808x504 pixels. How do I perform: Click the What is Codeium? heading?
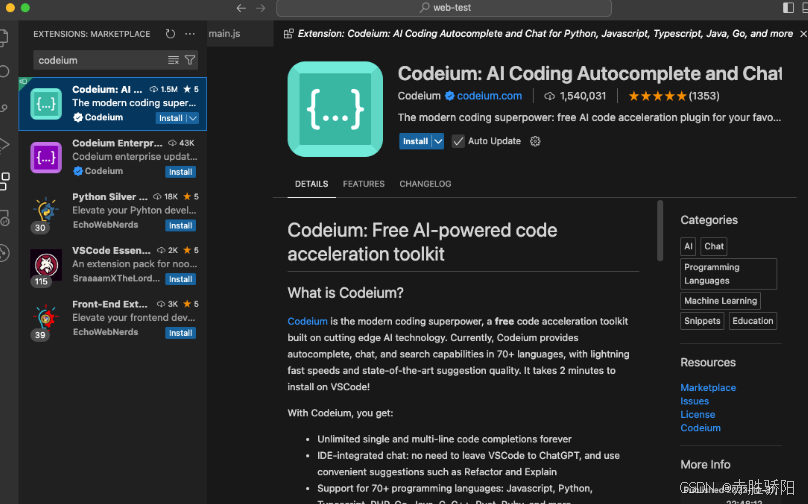[345, 293]
